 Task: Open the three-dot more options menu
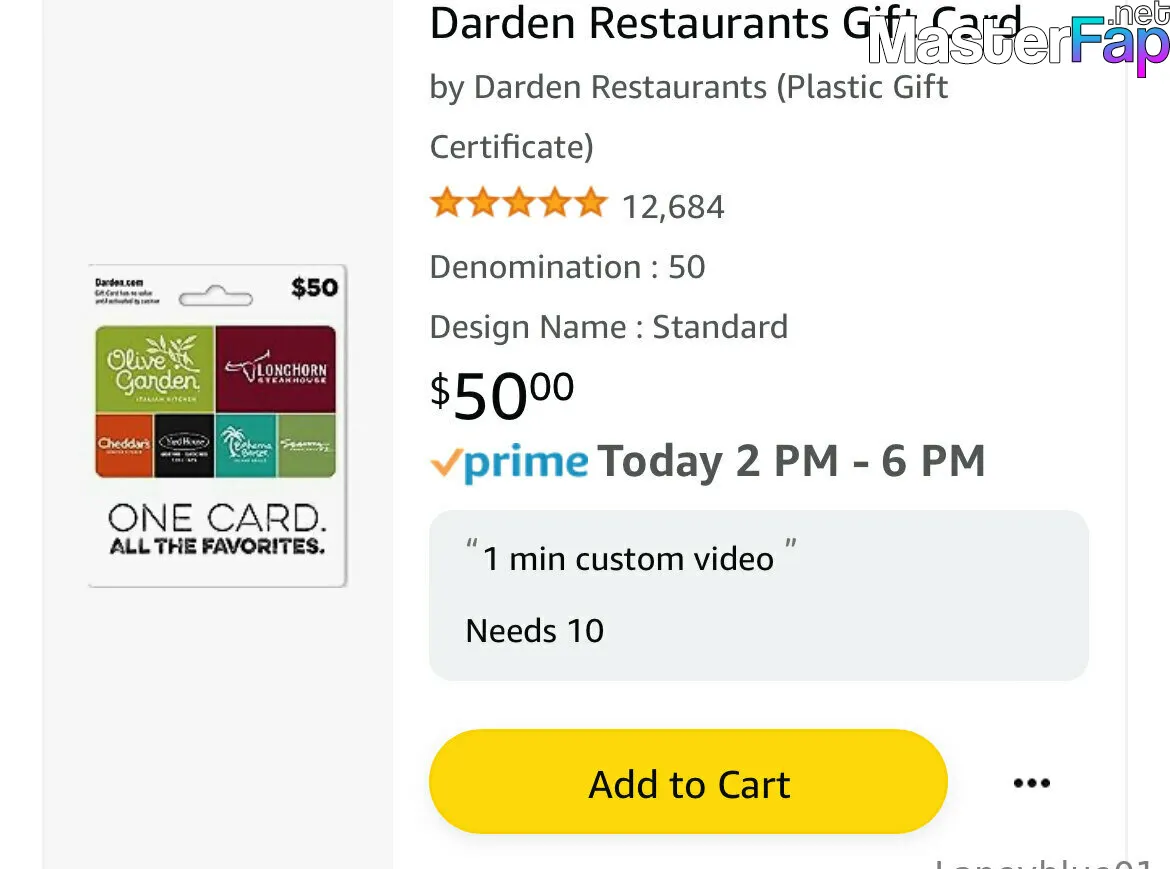(x=1031, y=782)
